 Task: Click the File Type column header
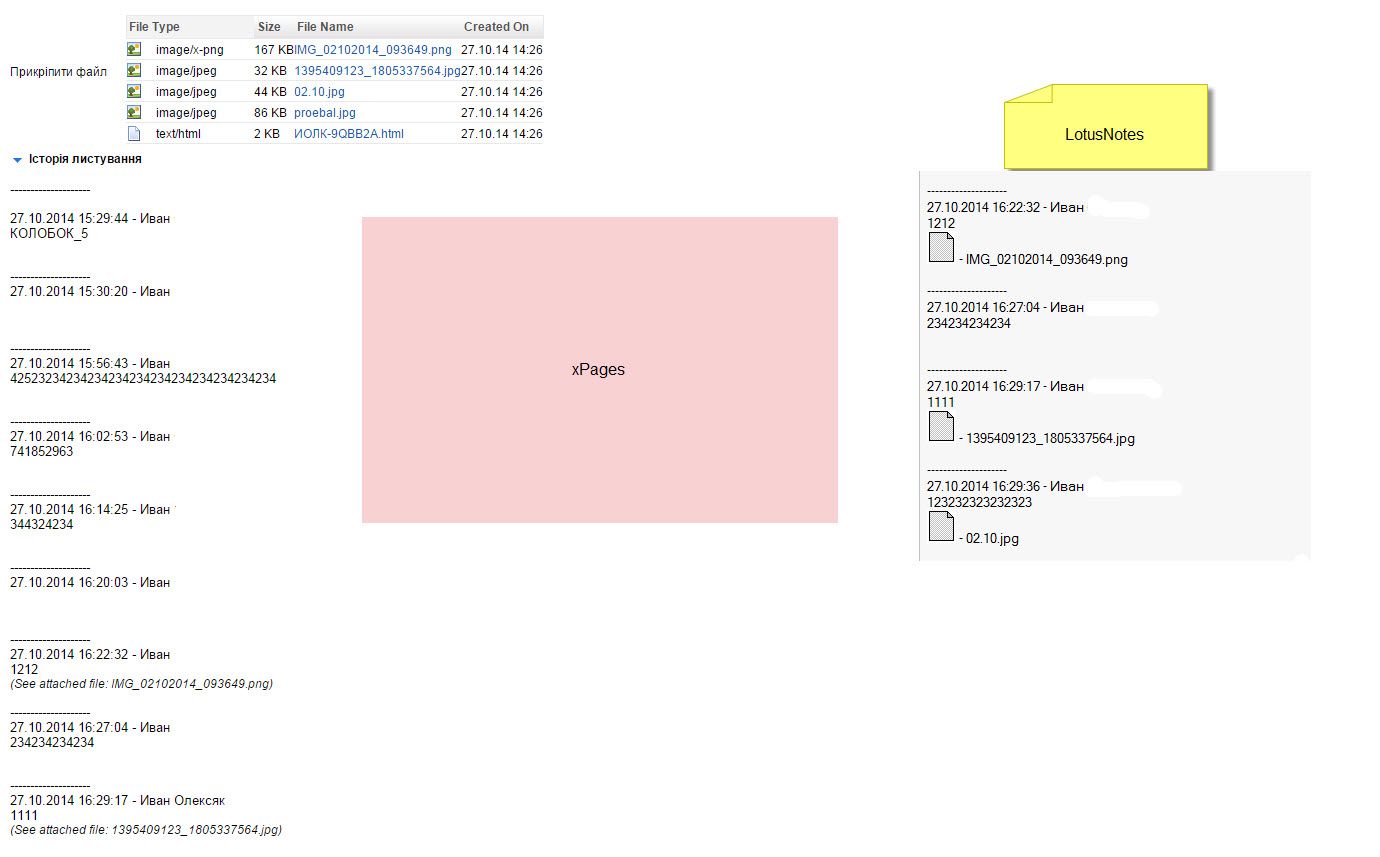tap(154, 27)
